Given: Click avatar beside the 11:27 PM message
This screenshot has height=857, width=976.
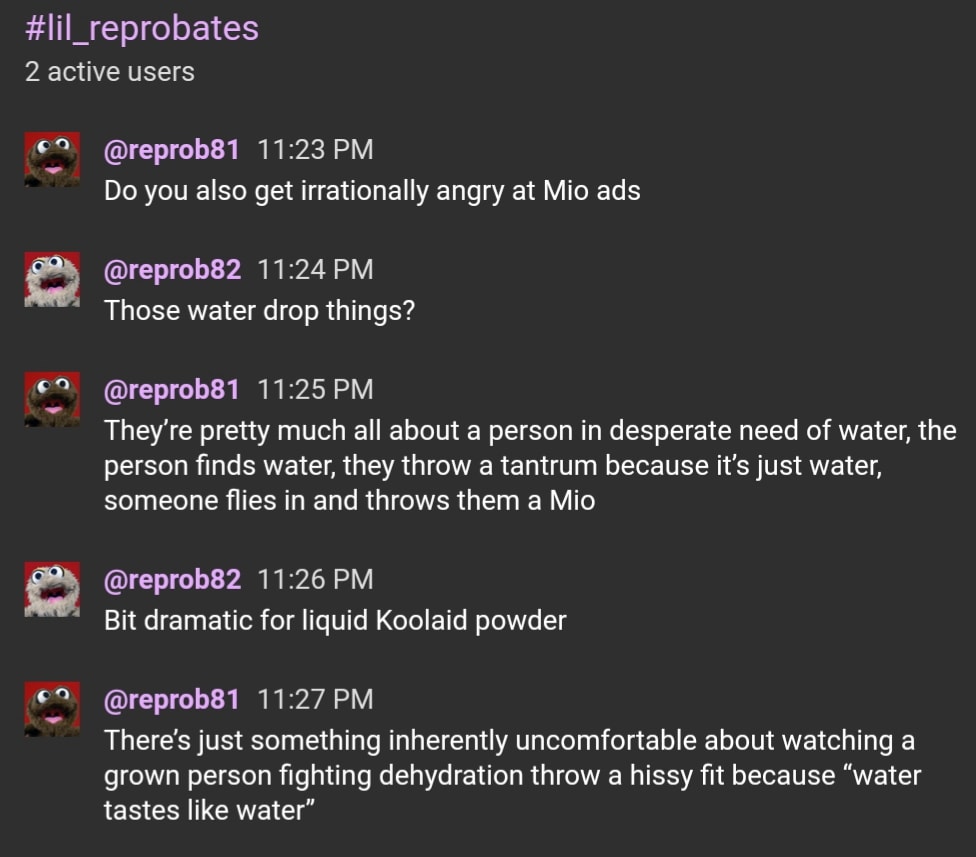Looking at the screenshot, I should click(52, 709).
